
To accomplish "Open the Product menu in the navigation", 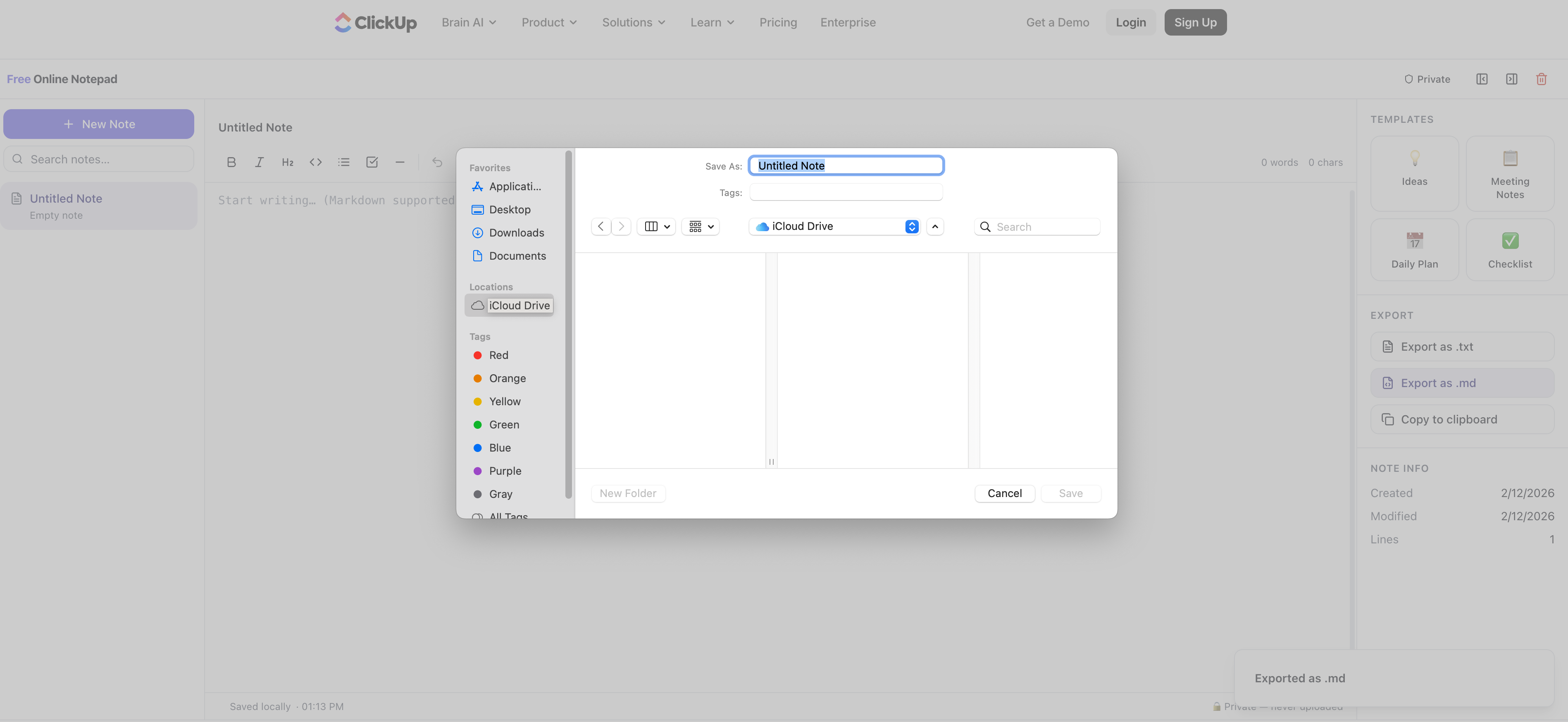I will tap(548, 23).
